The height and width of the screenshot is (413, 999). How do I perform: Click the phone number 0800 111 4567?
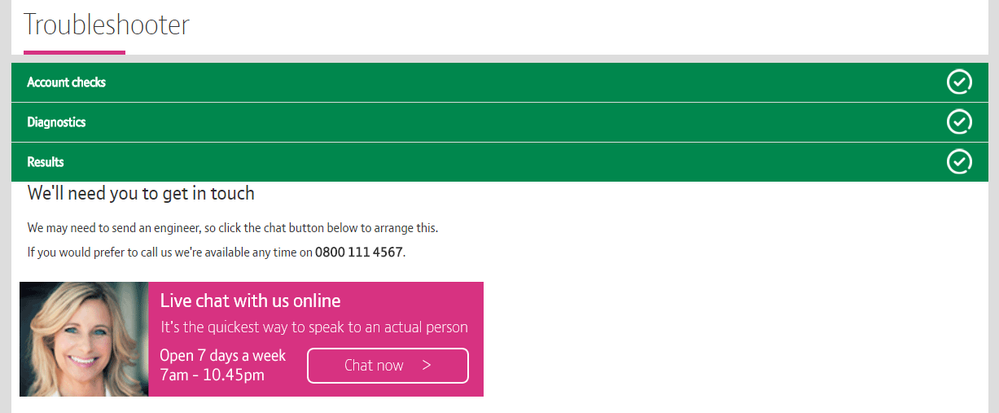(x=359, y=252)
